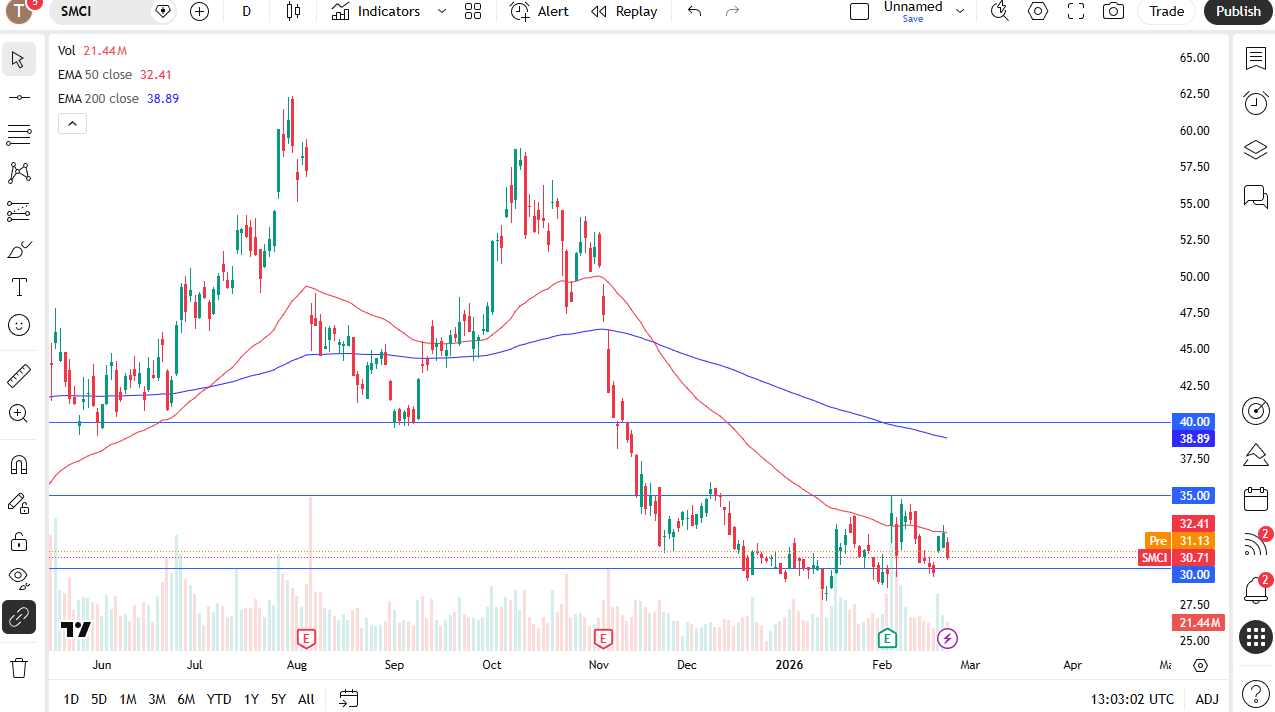Open the quick search icon
Viewport: 1275px width, 712px height.
pyautogui.click(x=999, y=11)
